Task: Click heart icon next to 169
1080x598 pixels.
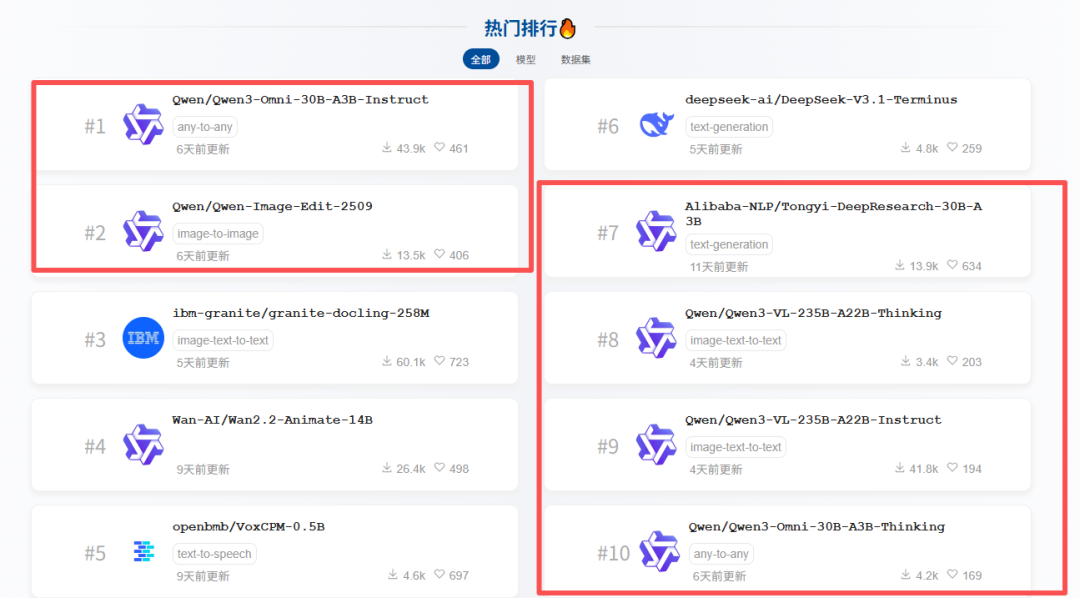Action: coord(952,575)
